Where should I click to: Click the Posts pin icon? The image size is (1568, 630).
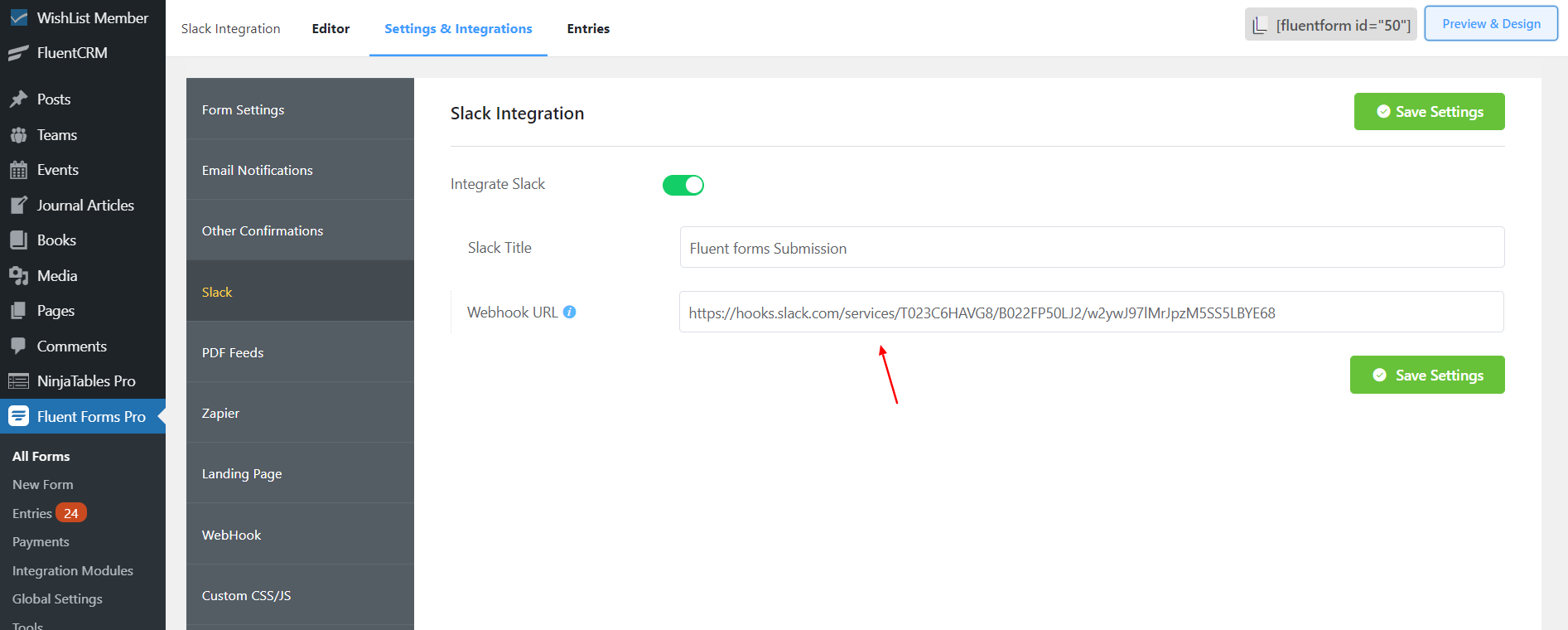[18, 99]
